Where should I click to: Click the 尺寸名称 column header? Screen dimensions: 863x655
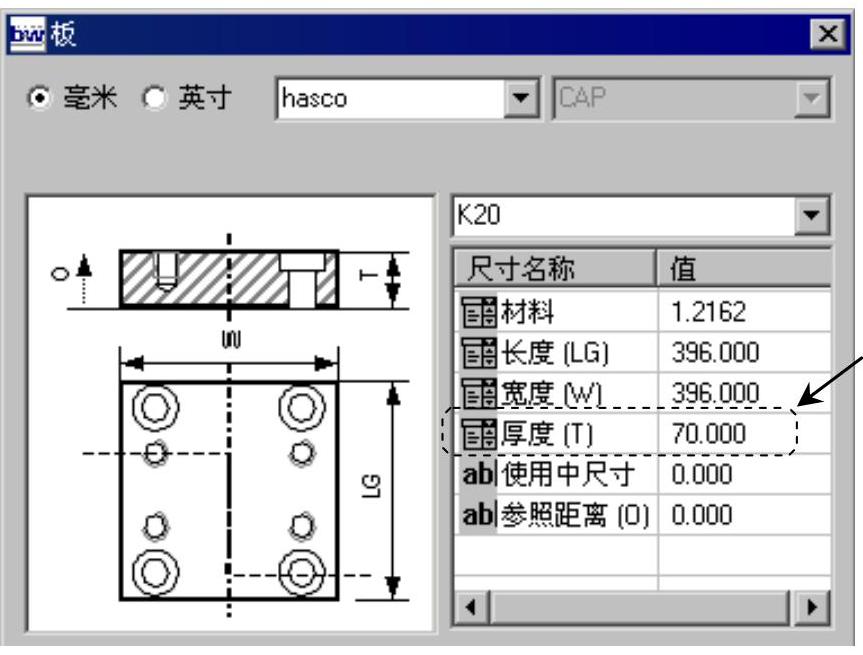coord(555,268)
